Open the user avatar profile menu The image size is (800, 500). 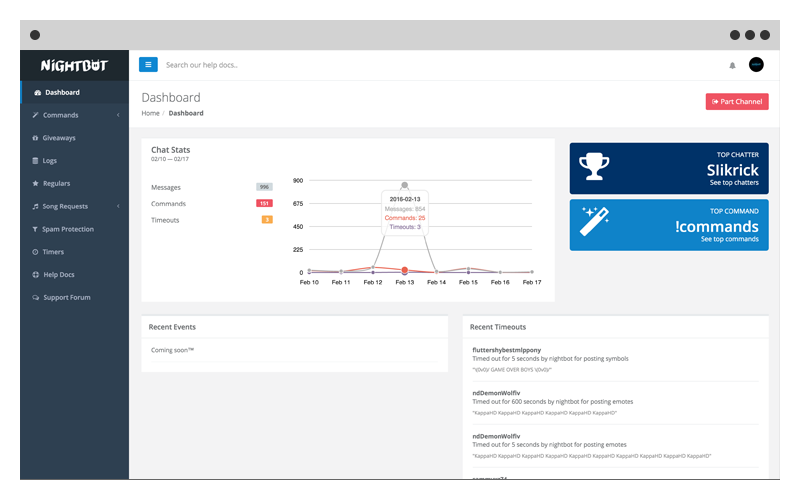tap(756, 65)
